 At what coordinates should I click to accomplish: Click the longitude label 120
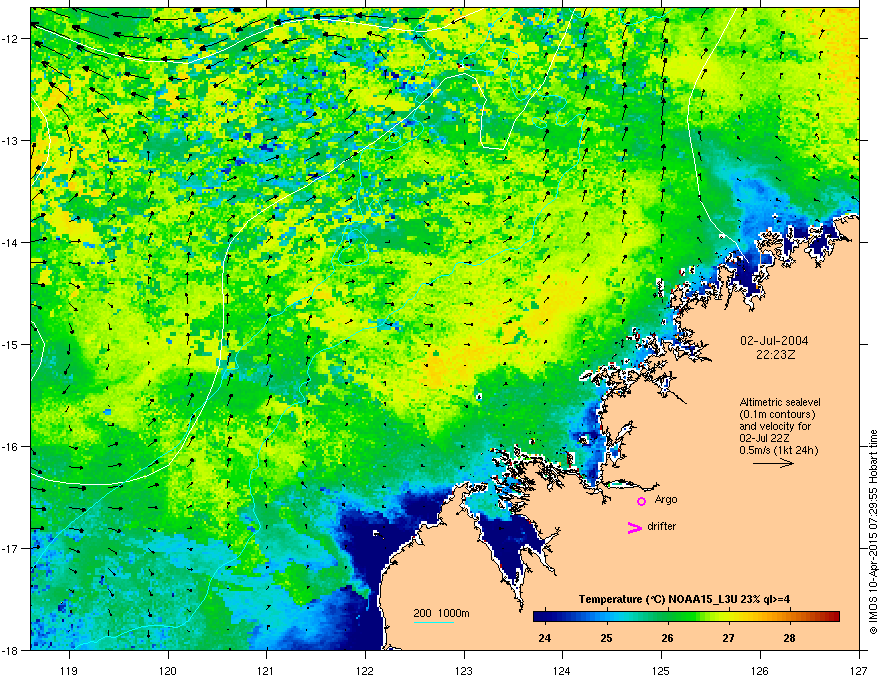(168, 670)
